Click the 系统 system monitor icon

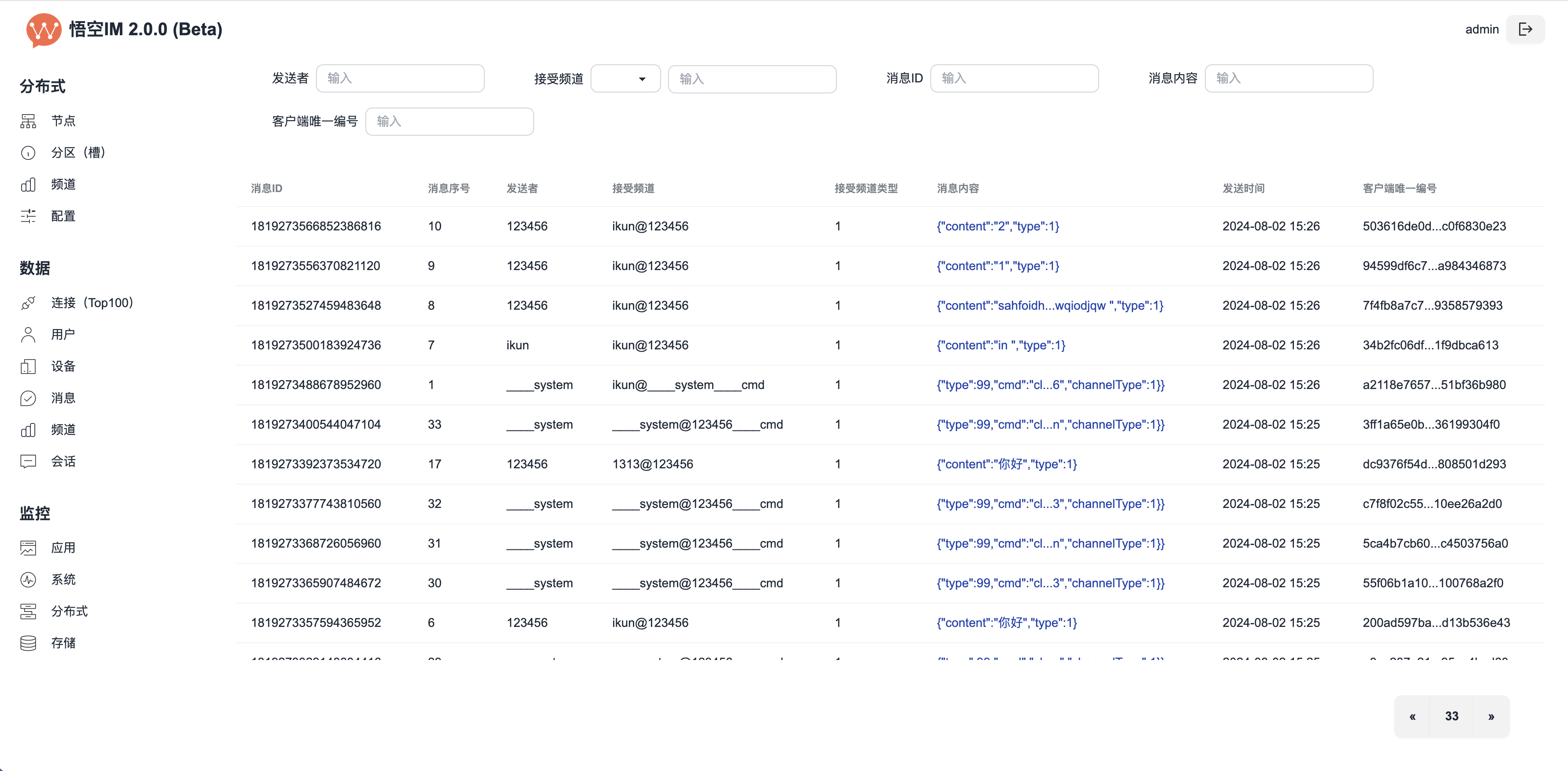[x=28, y=580]
